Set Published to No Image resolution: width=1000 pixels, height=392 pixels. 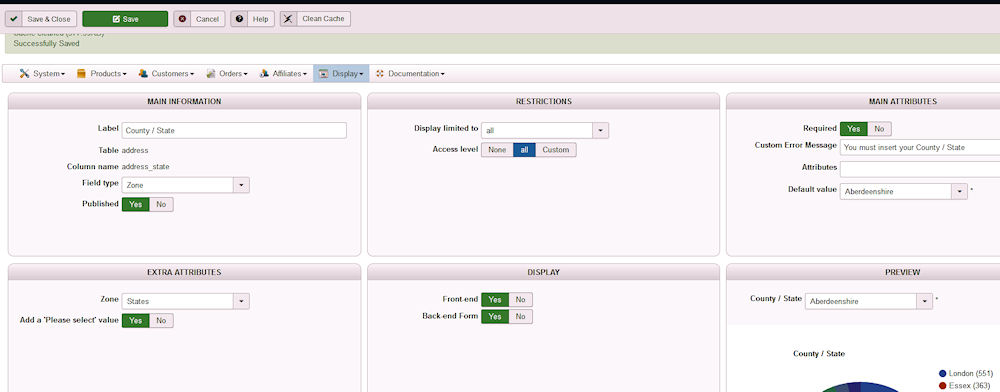(x=161, y=204)
